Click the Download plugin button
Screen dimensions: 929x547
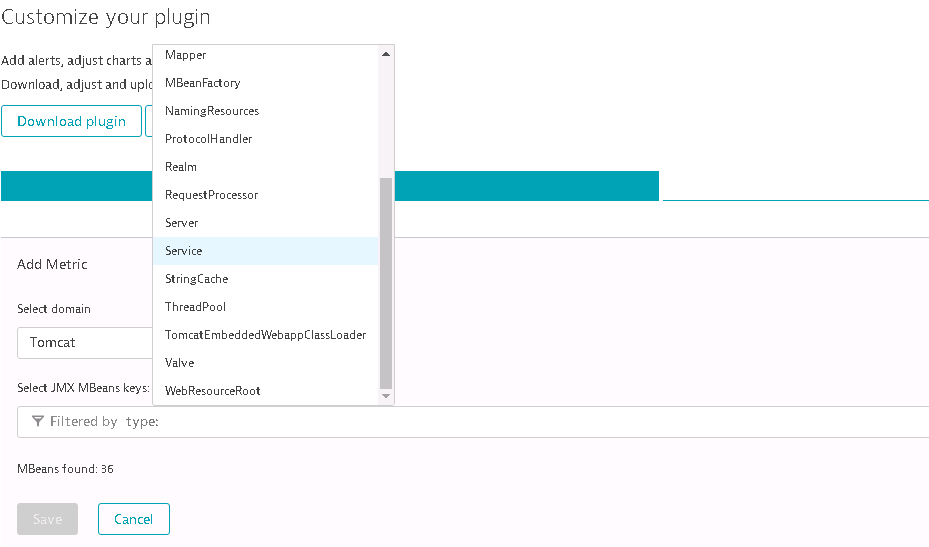71,121
